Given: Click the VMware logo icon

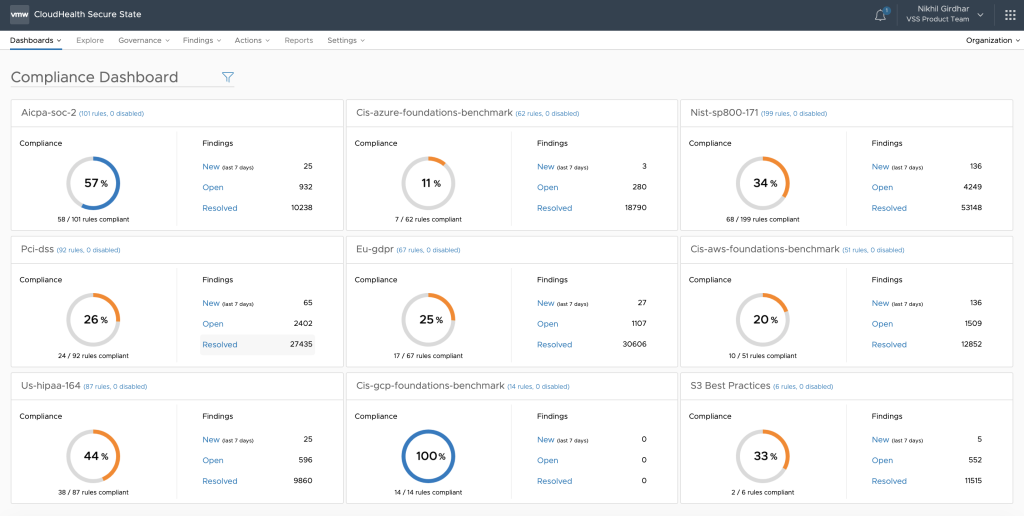Looking at the screenshot, I should click(19, 14).
